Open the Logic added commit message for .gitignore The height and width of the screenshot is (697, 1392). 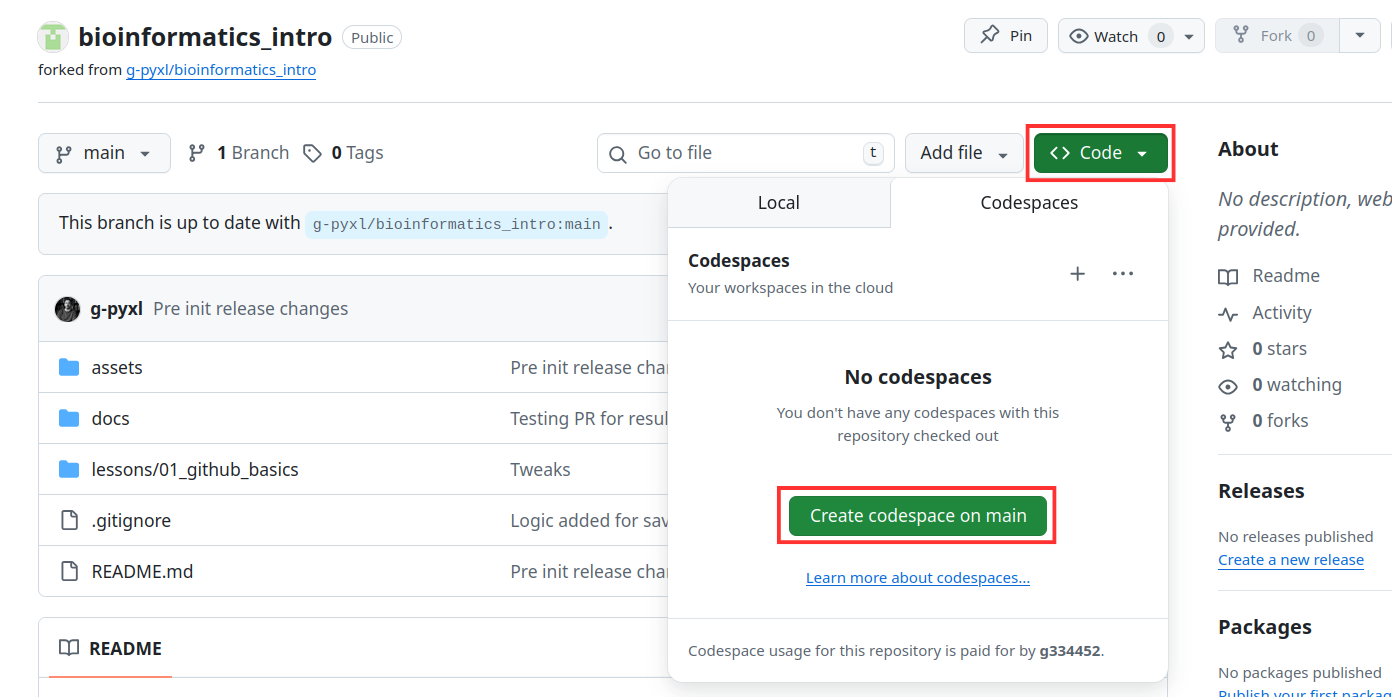coord(589,521)
